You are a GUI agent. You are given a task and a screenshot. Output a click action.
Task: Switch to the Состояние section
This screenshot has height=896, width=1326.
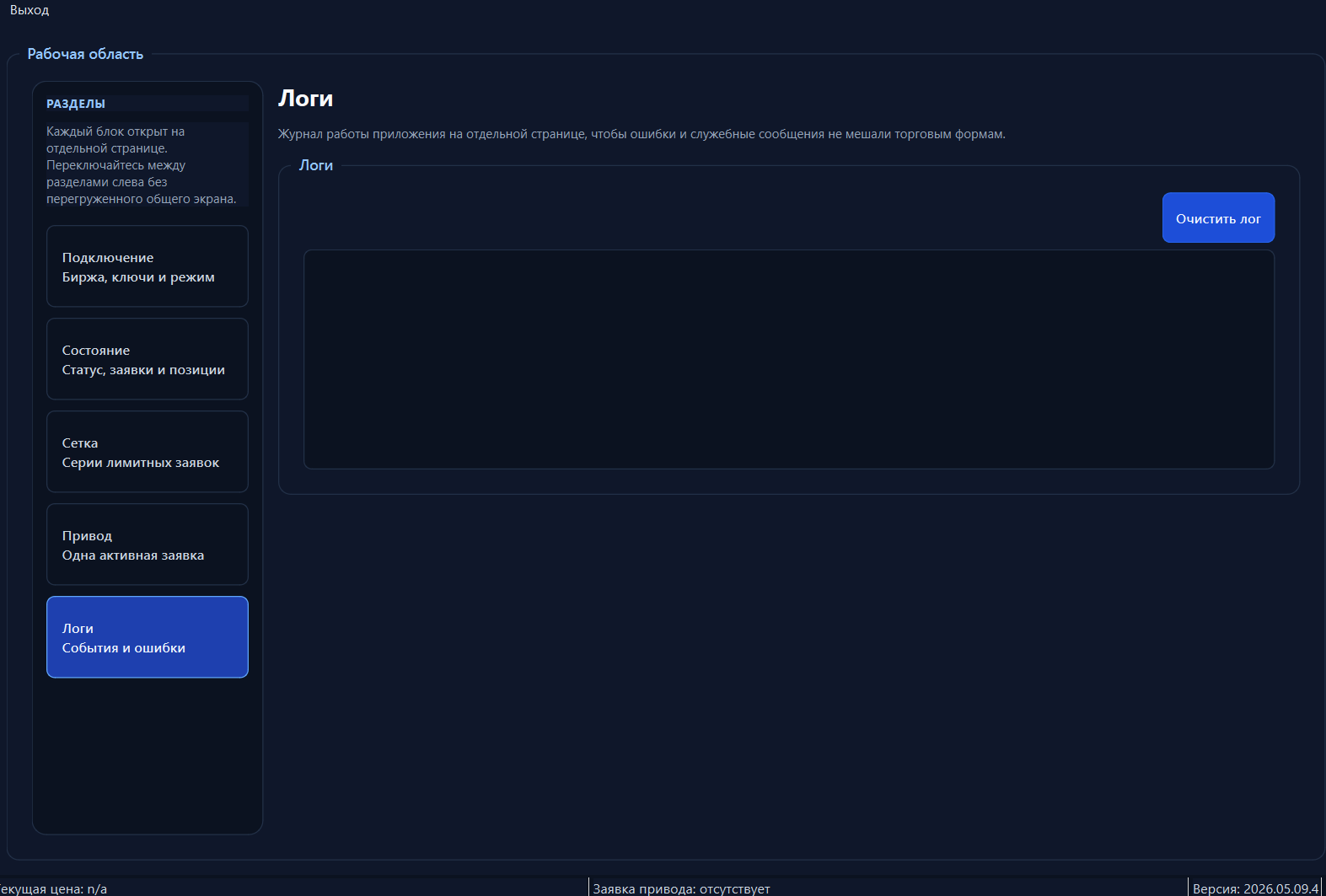148,359
